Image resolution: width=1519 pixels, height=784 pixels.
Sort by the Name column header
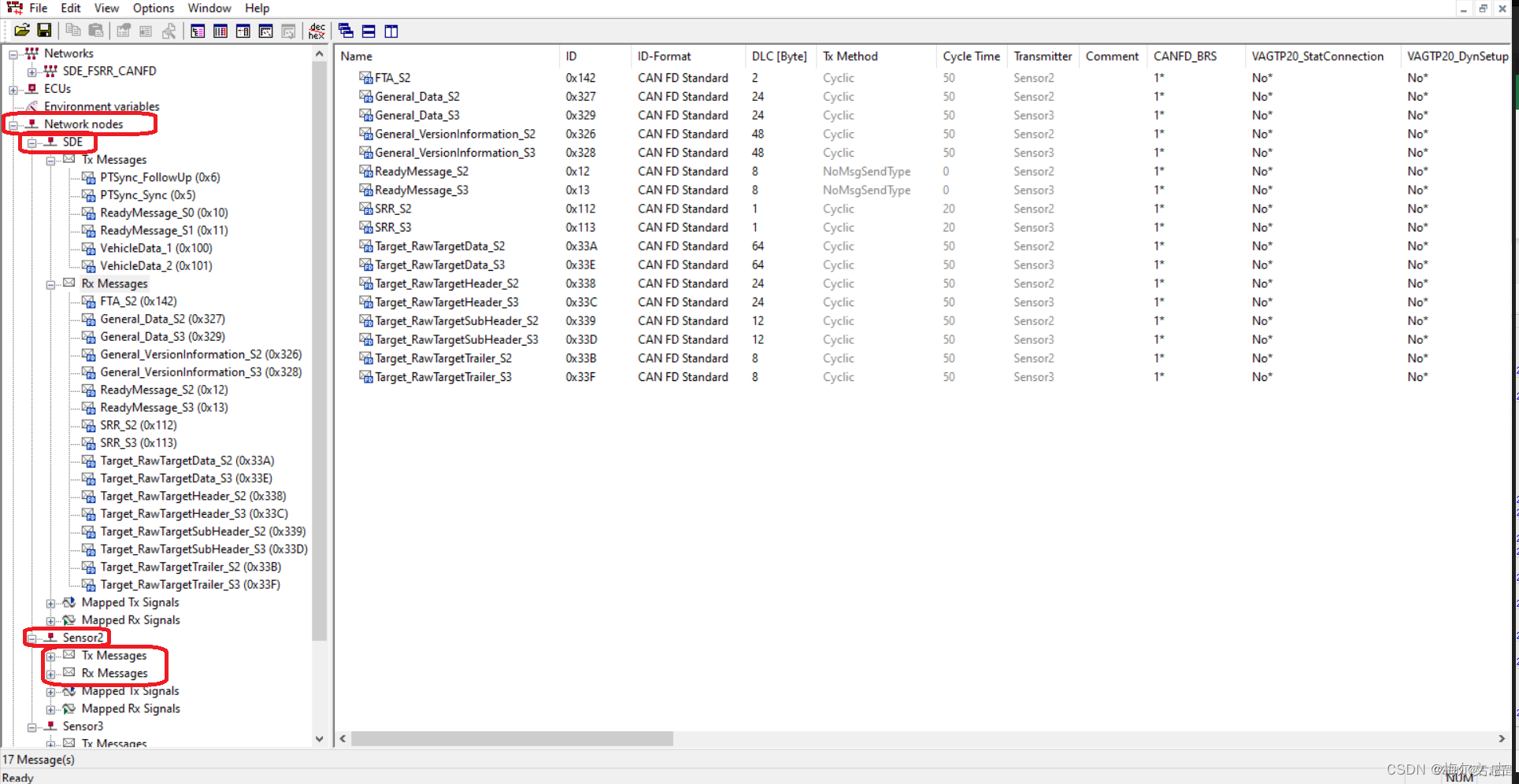(447, 56)
